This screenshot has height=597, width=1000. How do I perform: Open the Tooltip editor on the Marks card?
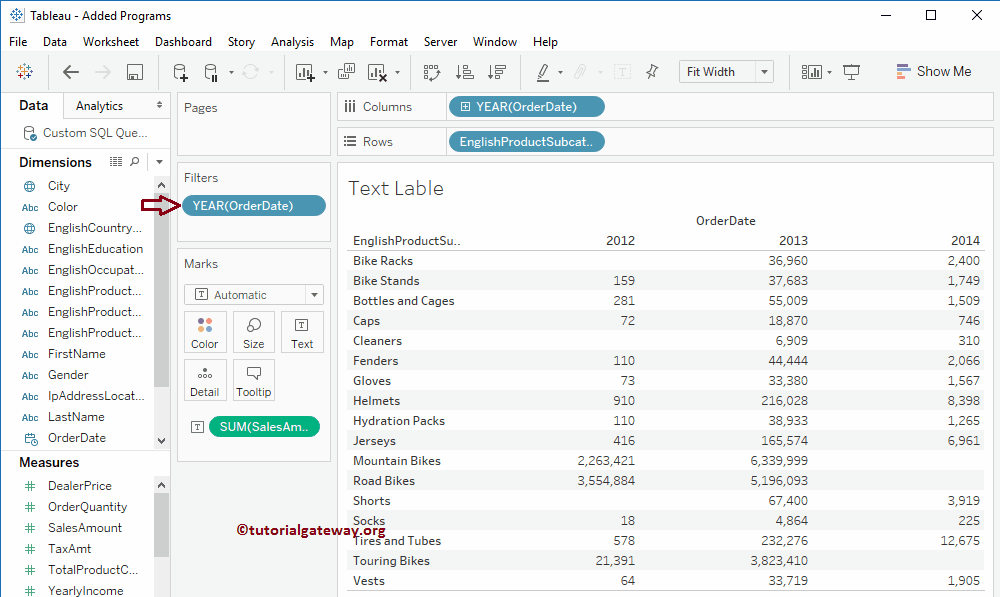[x=253, y=380]
